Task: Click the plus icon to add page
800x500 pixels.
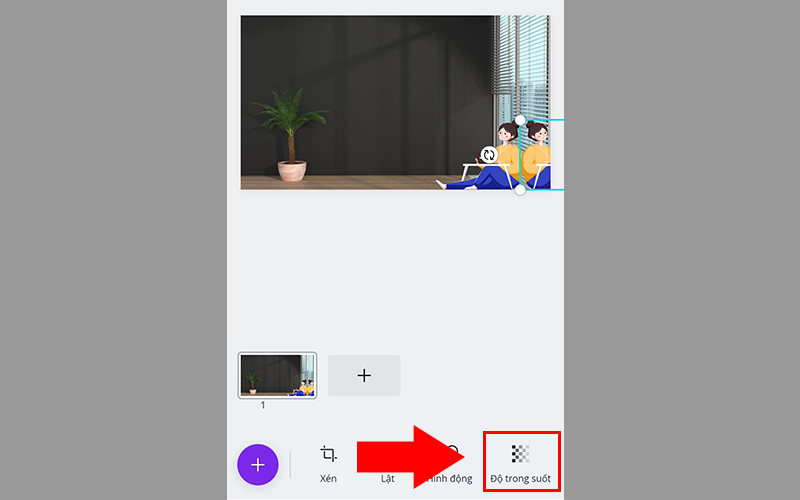Action: pyautogui.click(x=364, y=376)
